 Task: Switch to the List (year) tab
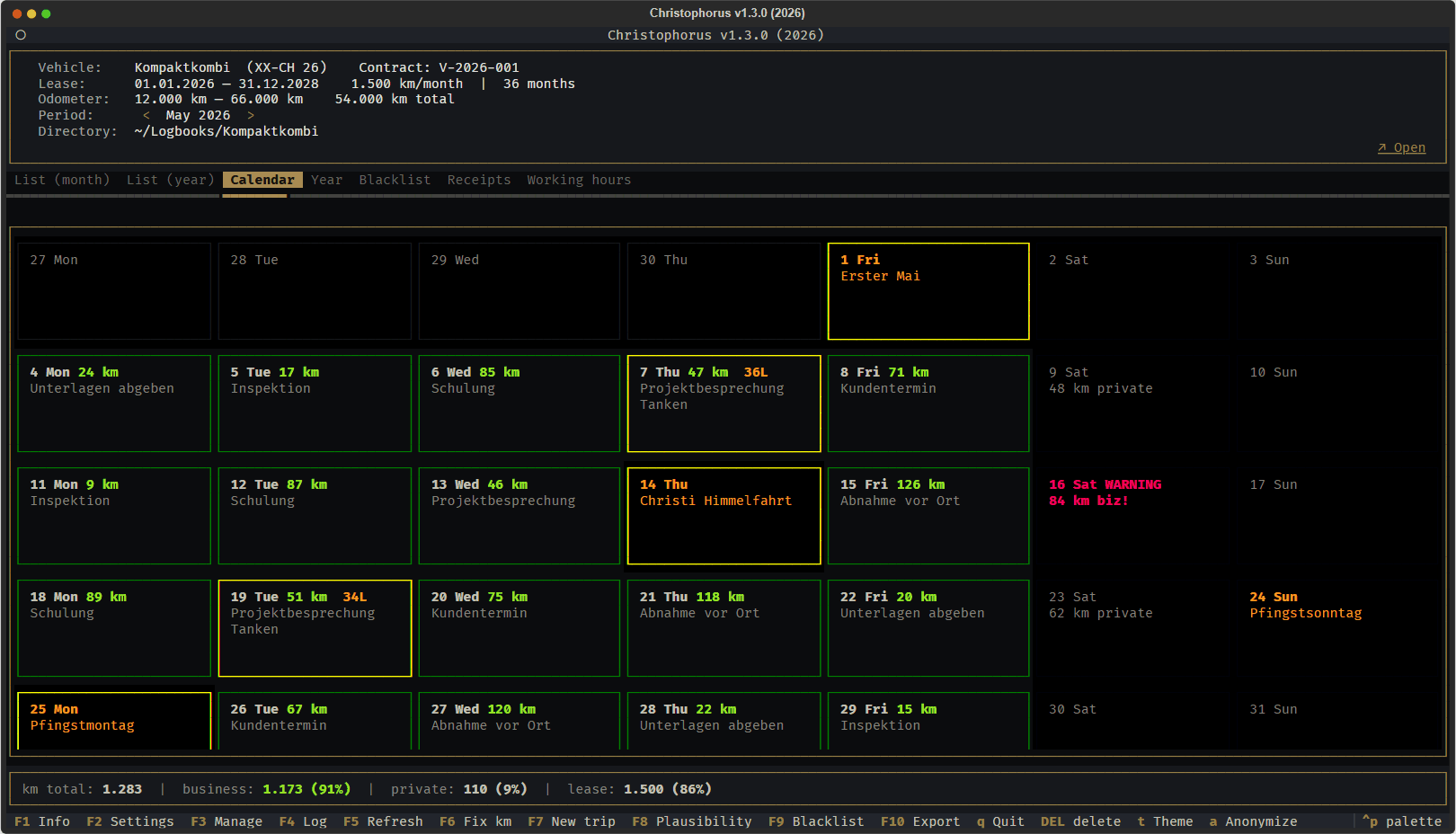point(171,180)
